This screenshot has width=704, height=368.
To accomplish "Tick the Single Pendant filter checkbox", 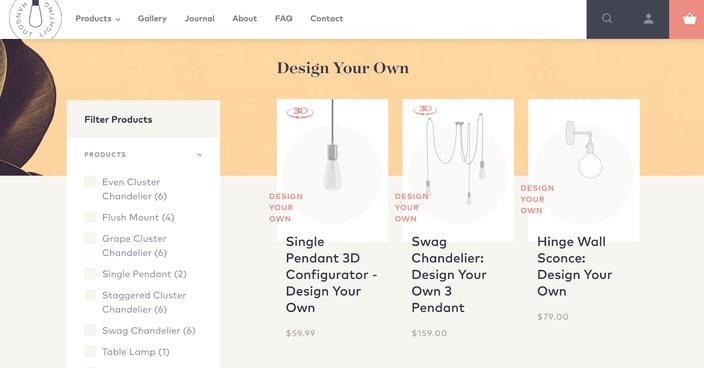I will pyautogui.click(x=90, y=274).
